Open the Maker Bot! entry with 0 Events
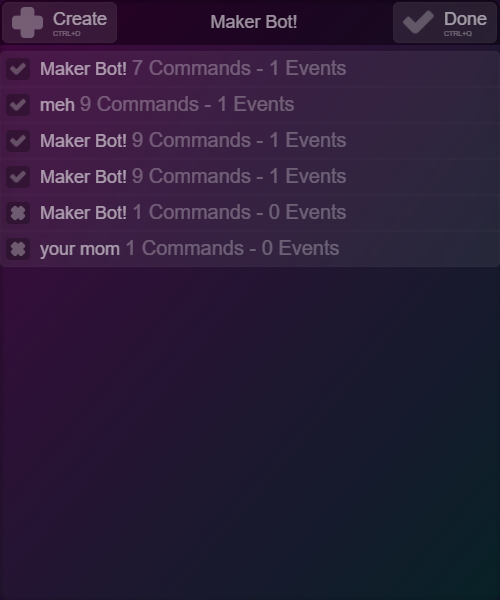 (250, 213)
